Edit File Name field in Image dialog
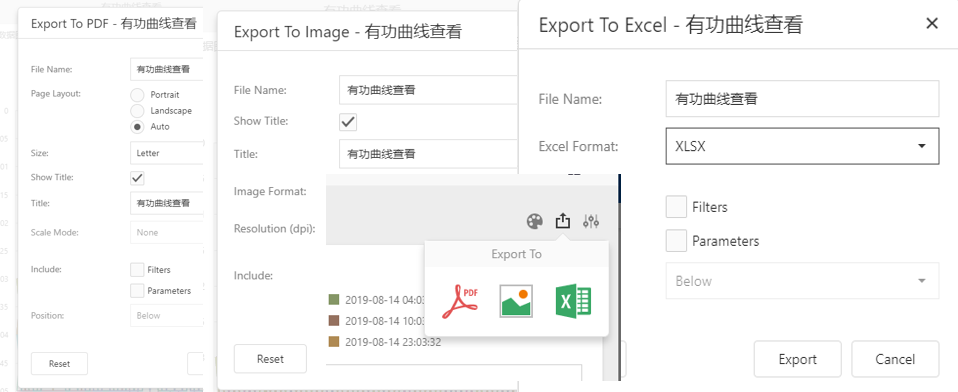Viewport: 958px width, 392px height. 428,90
